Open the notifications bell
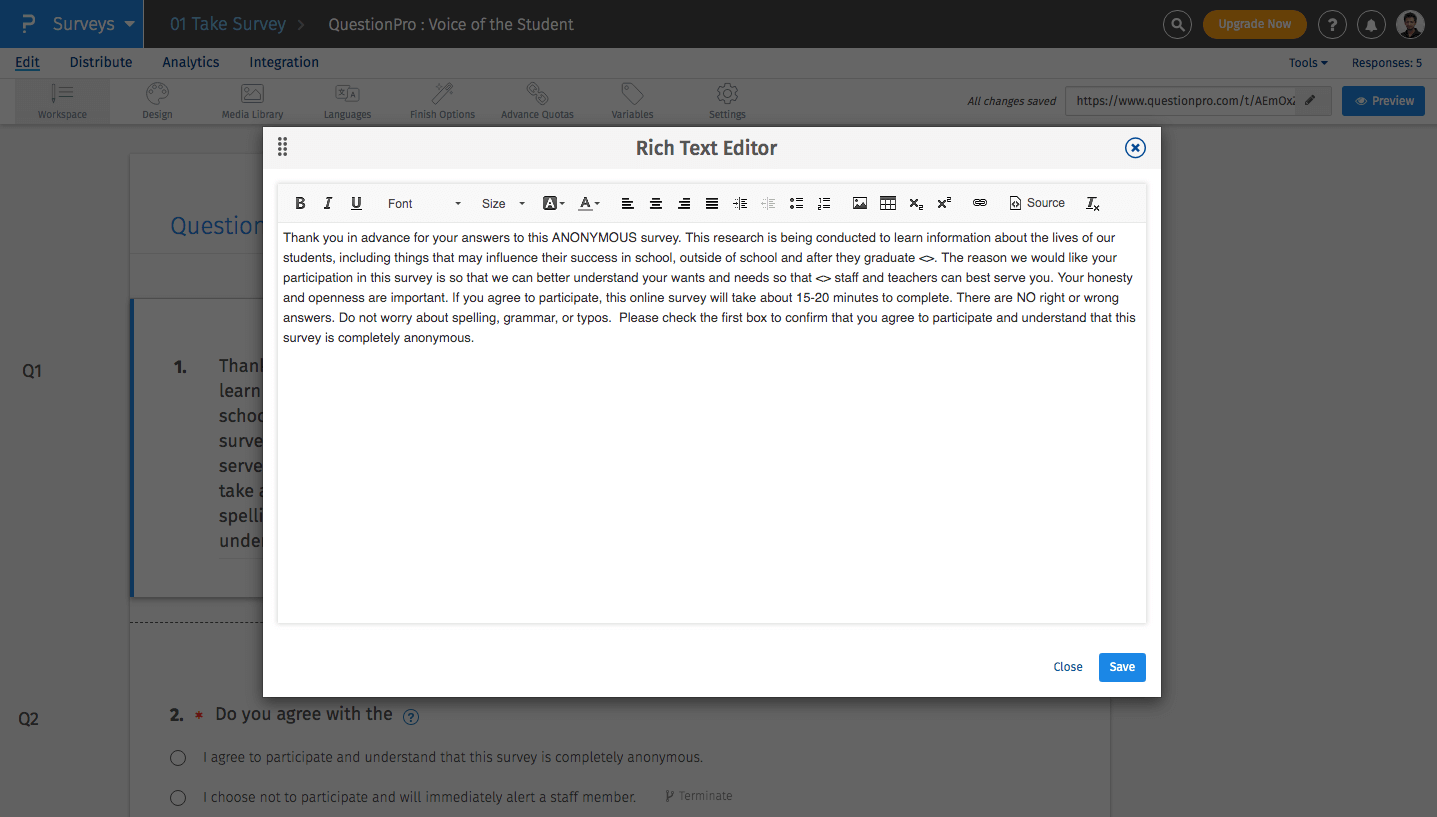 pos(1371,24)
